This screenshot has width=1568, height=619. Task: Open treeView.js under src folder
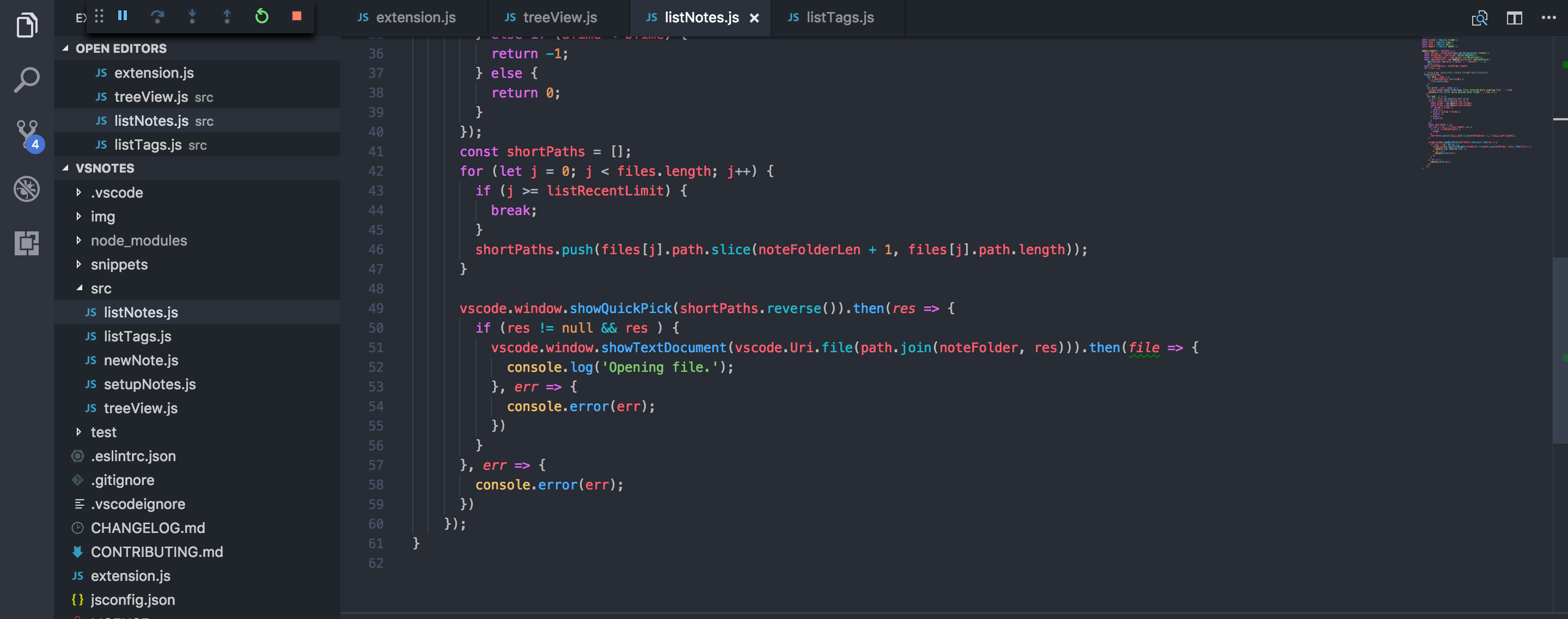[x=197, y=408]
